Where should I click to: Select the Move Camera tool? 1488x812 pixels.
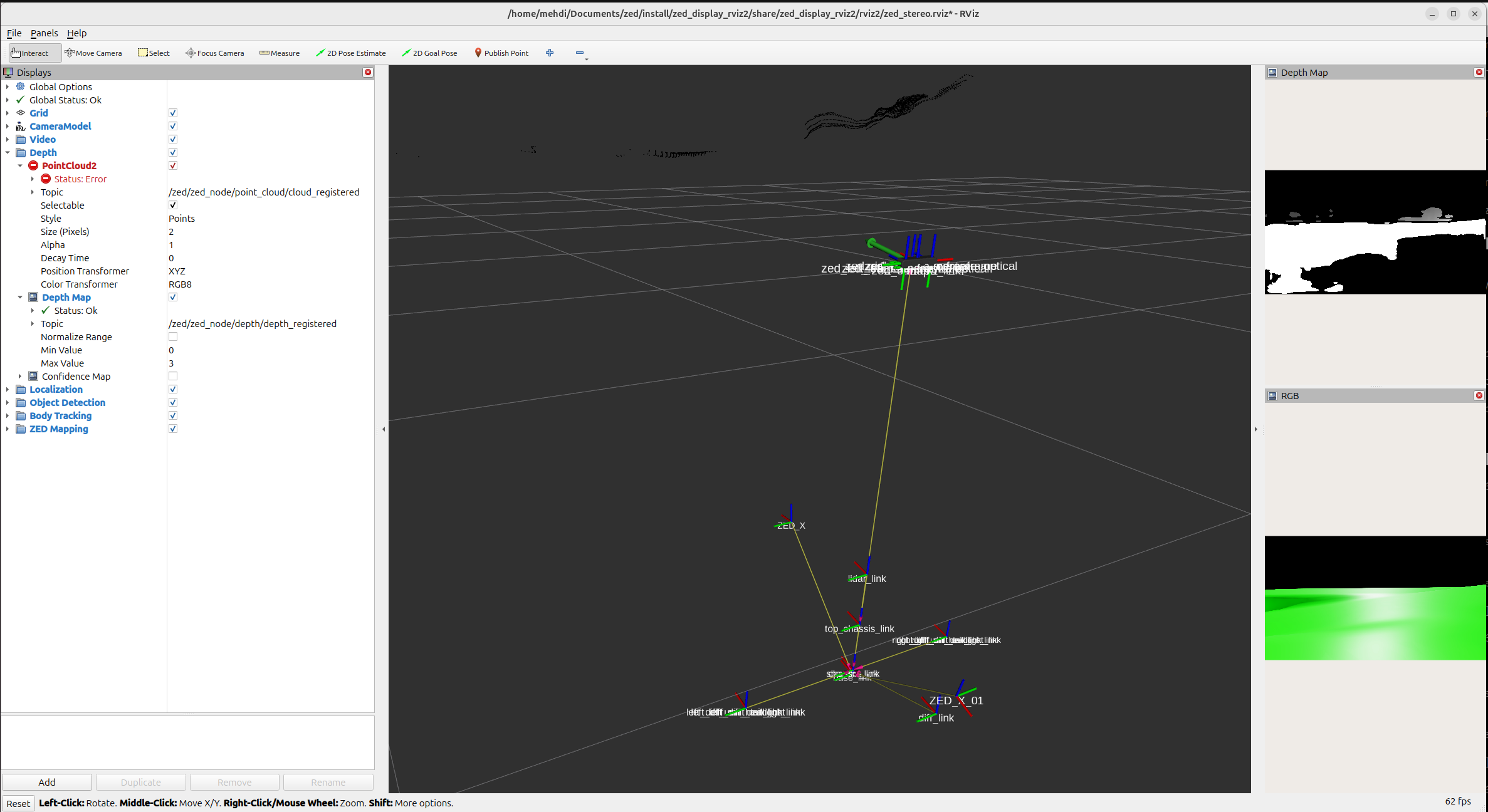tap(93, 53)
